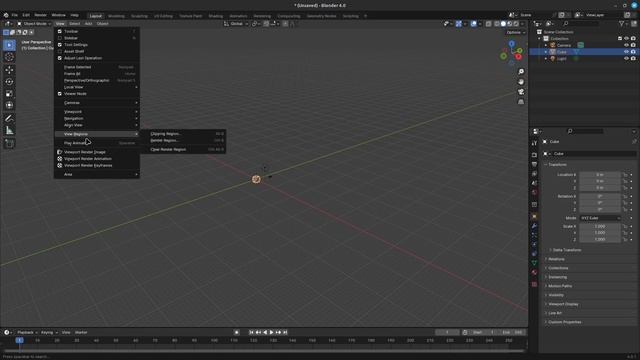
Task: Click the outliner search field
Action: [x=580, y=24]
